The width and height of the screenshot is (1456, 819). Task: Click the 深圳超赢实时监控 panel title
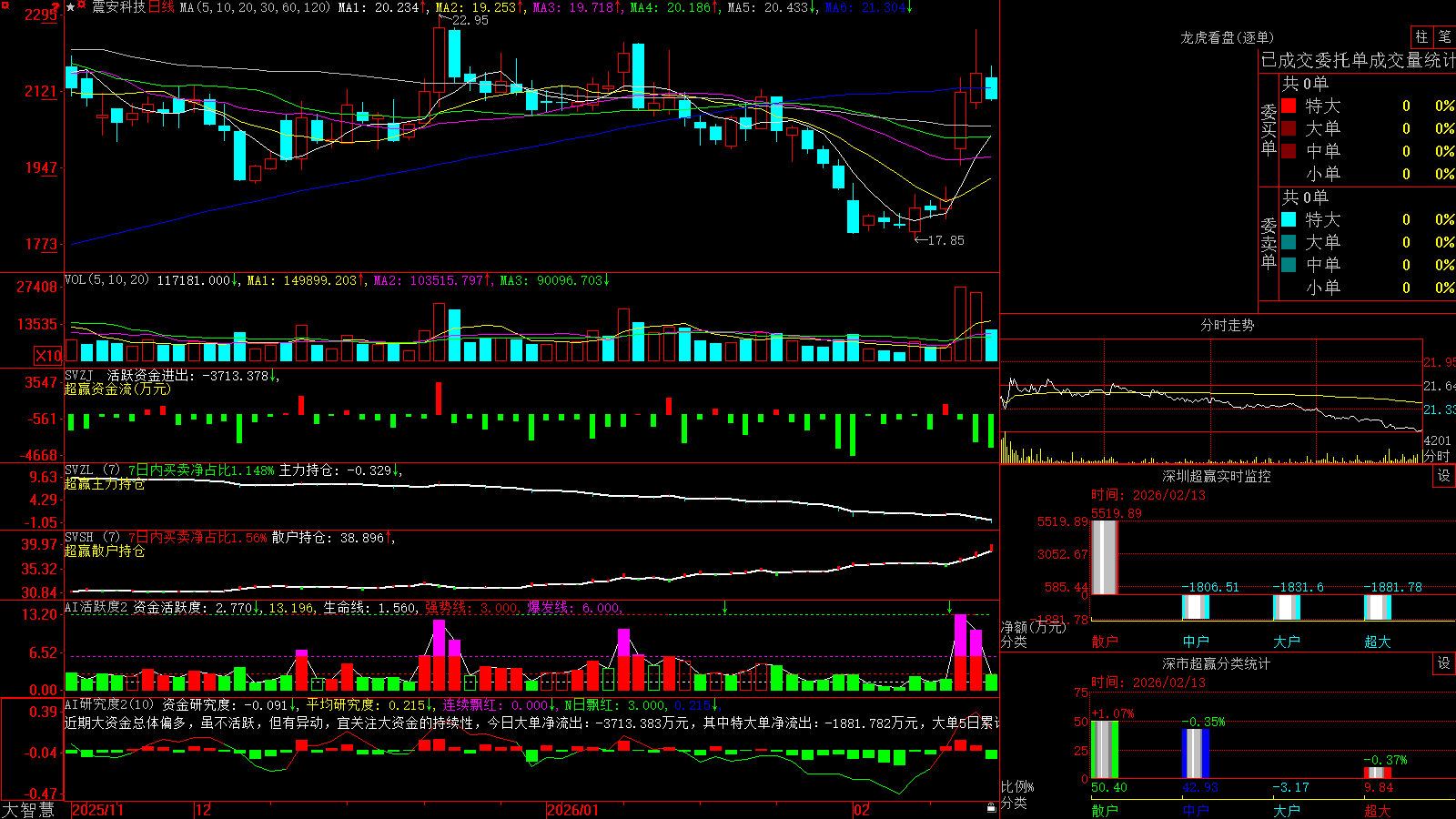pos(1217,476)
